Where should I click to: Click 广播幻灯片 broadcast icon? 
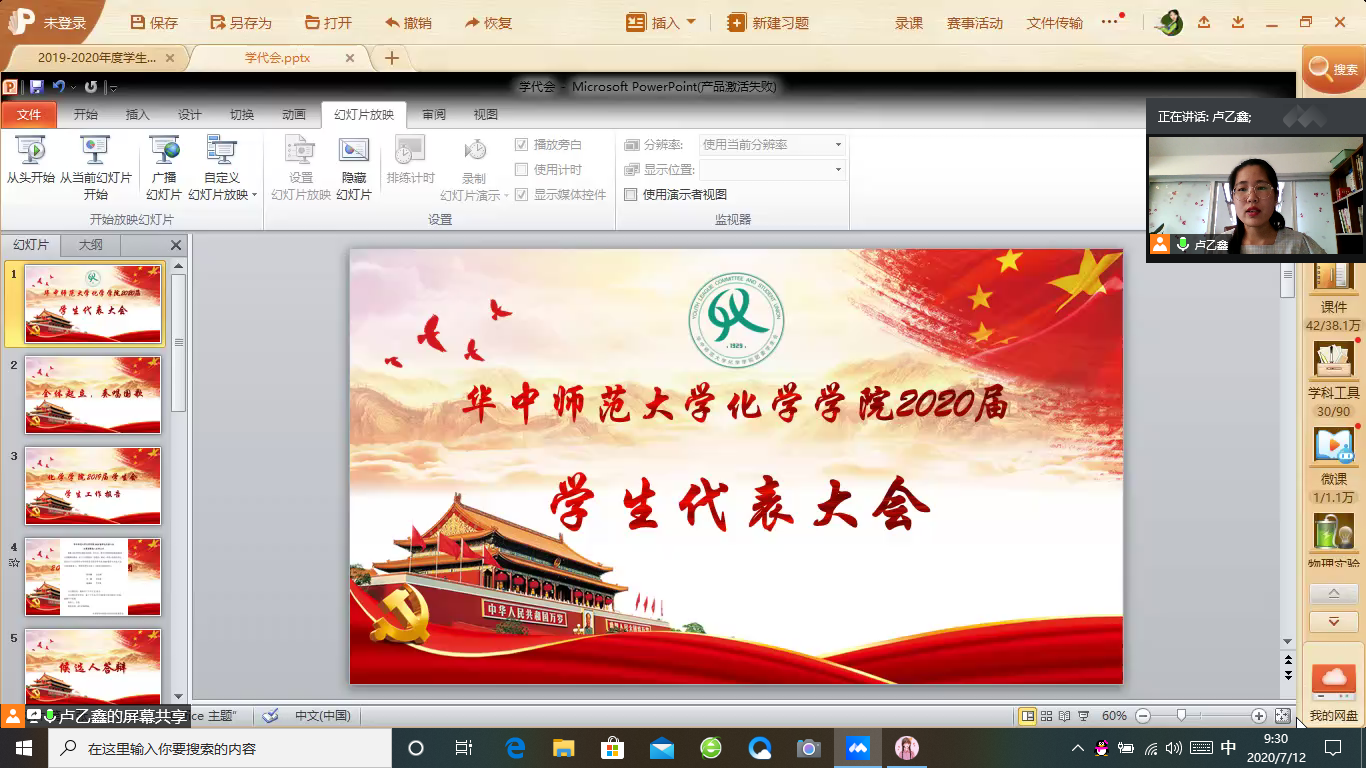[164, 151]
